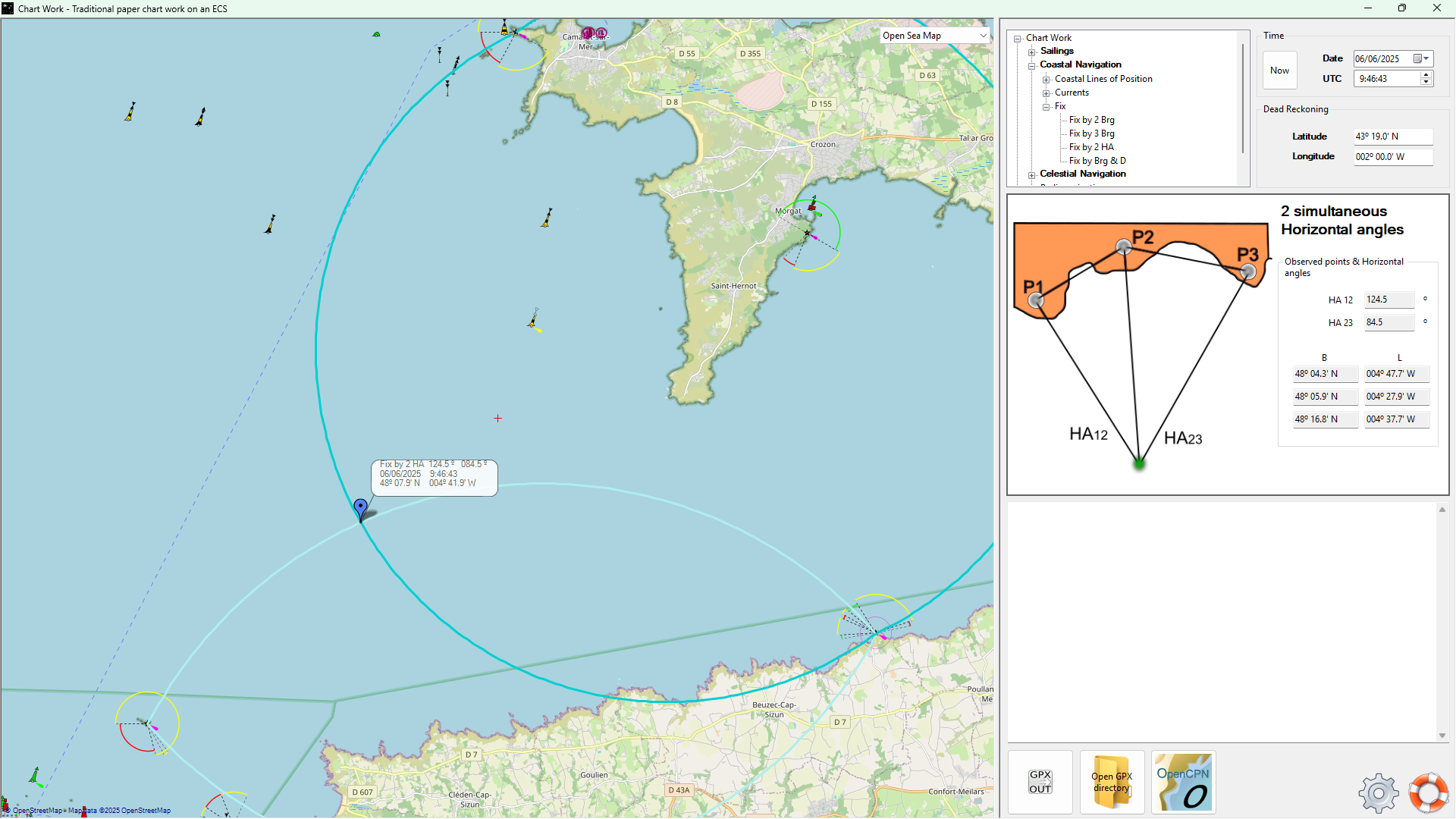The width and height of the screenshot is (1456, 819).
Task: Open the Open Sea Map layer dropdown
Action: click(983, 36)
